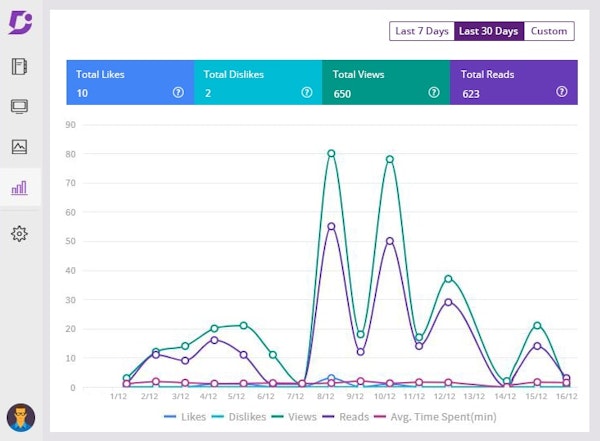Click the Views peak data point at 8/12
600x441 pixels.
click(331, 153)
